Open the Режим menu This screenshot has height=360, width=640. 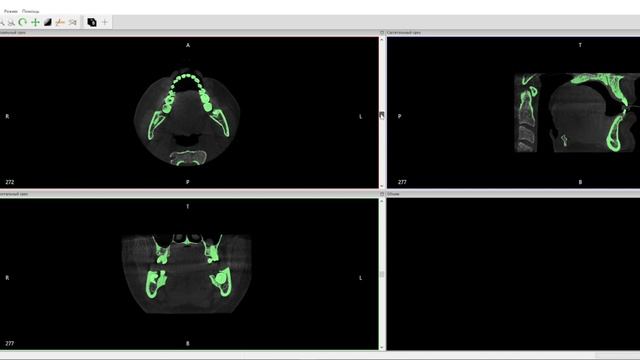click(x=11, y=11)
